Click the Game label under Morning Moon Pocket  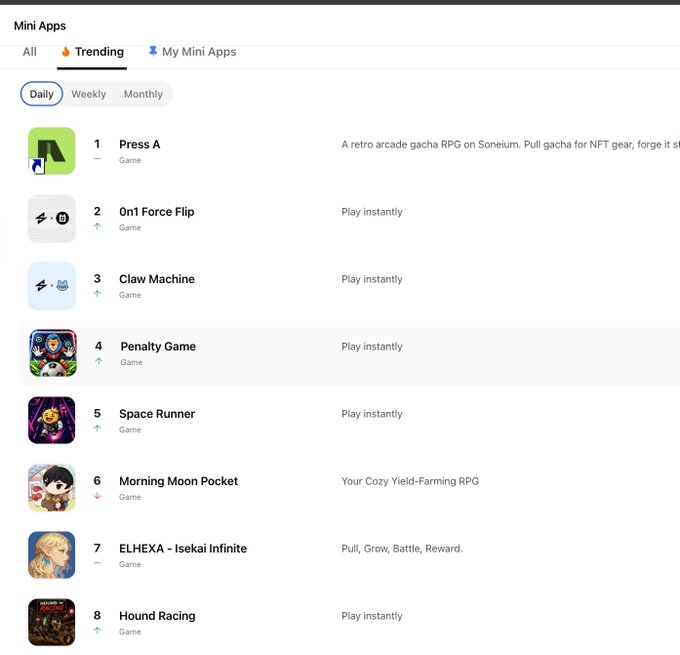click(x=130, y=497)
